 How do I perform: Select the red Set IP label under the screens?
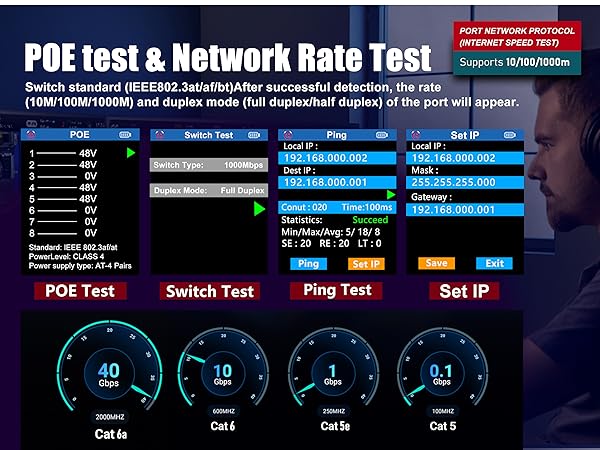464,291
